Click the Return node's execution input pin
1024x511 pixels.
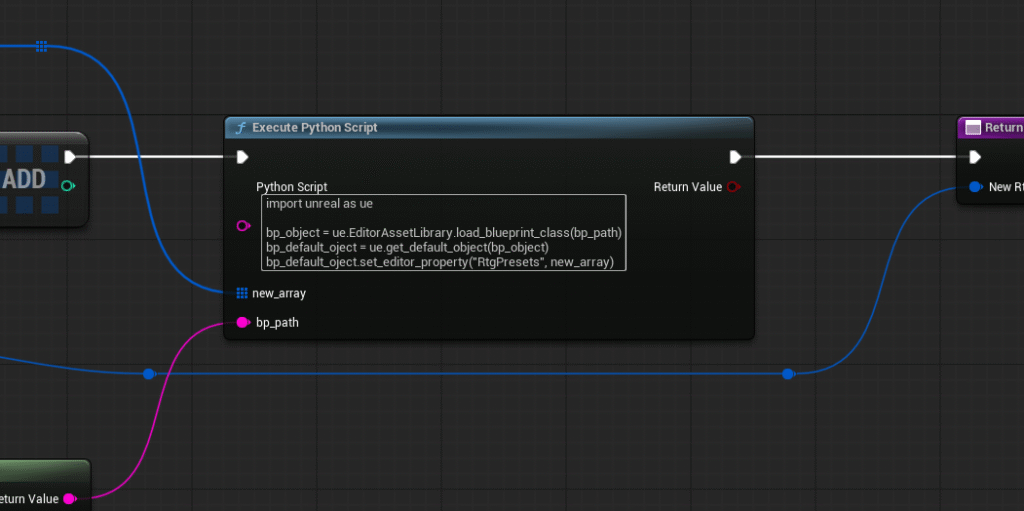(975, 157)
